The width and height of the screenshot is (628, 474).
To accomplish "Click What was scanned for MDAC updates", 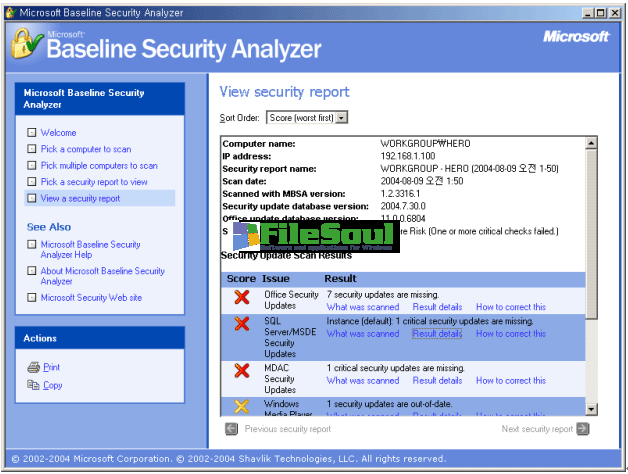I will 362,381.
